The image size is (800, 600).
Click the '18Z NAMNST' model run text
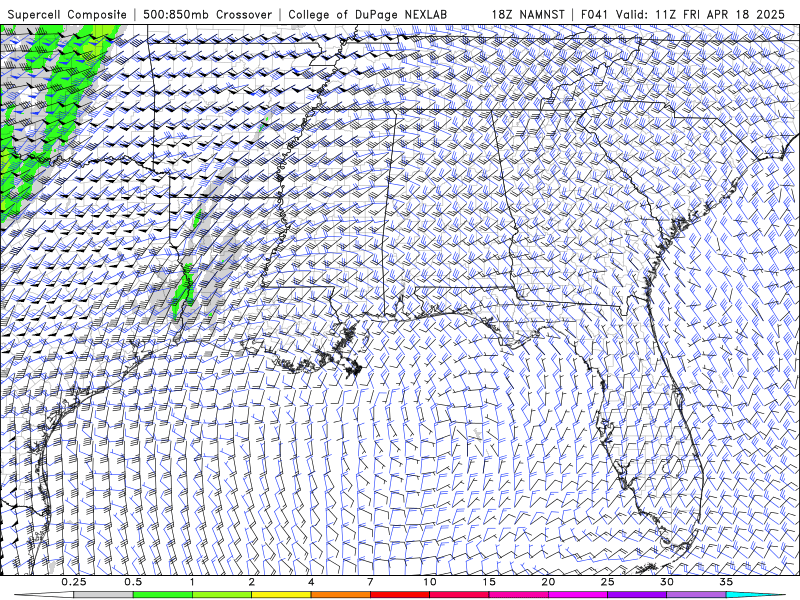528,15
